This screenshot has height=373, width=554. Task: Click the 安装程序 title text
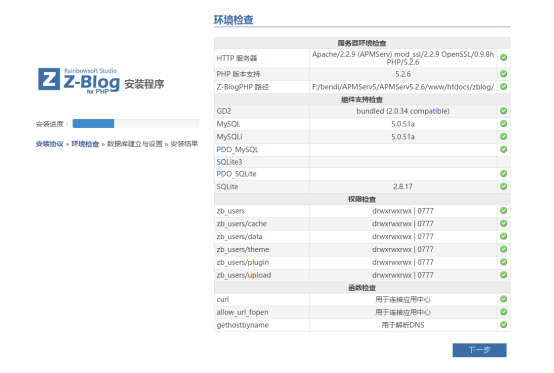(x=144, y=84)
